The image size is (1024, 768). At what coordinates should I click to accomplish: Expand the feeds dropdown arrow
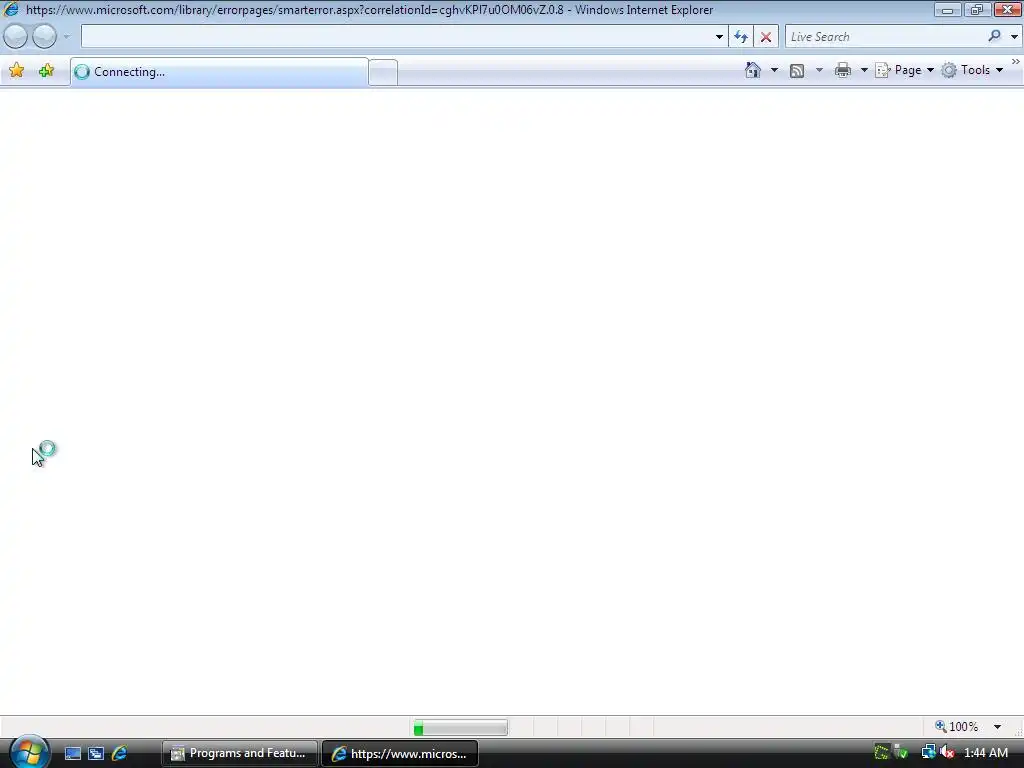(x=819, y=70)
